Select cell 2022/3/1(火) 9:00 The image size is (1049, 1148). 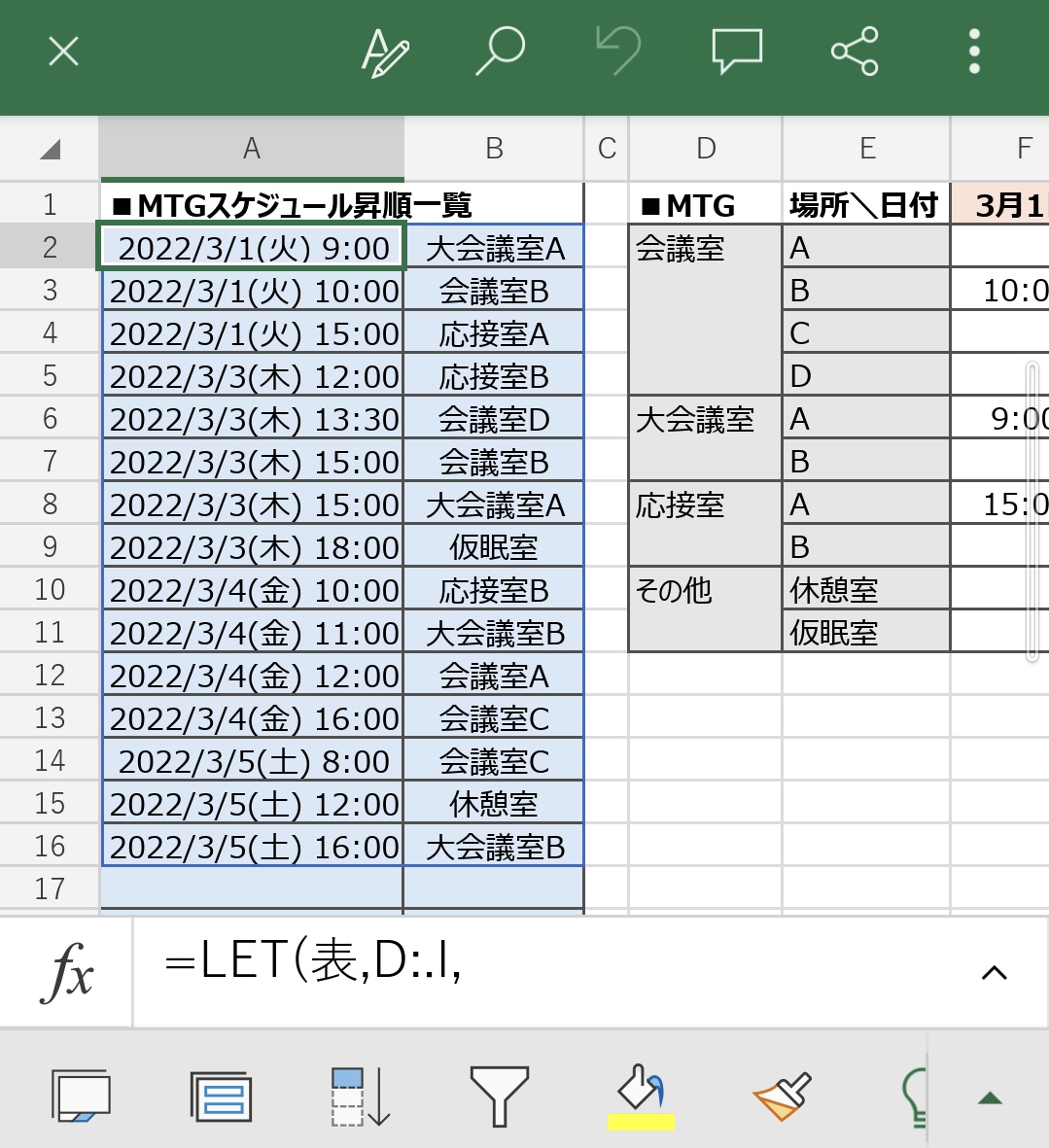coord(254,248)
